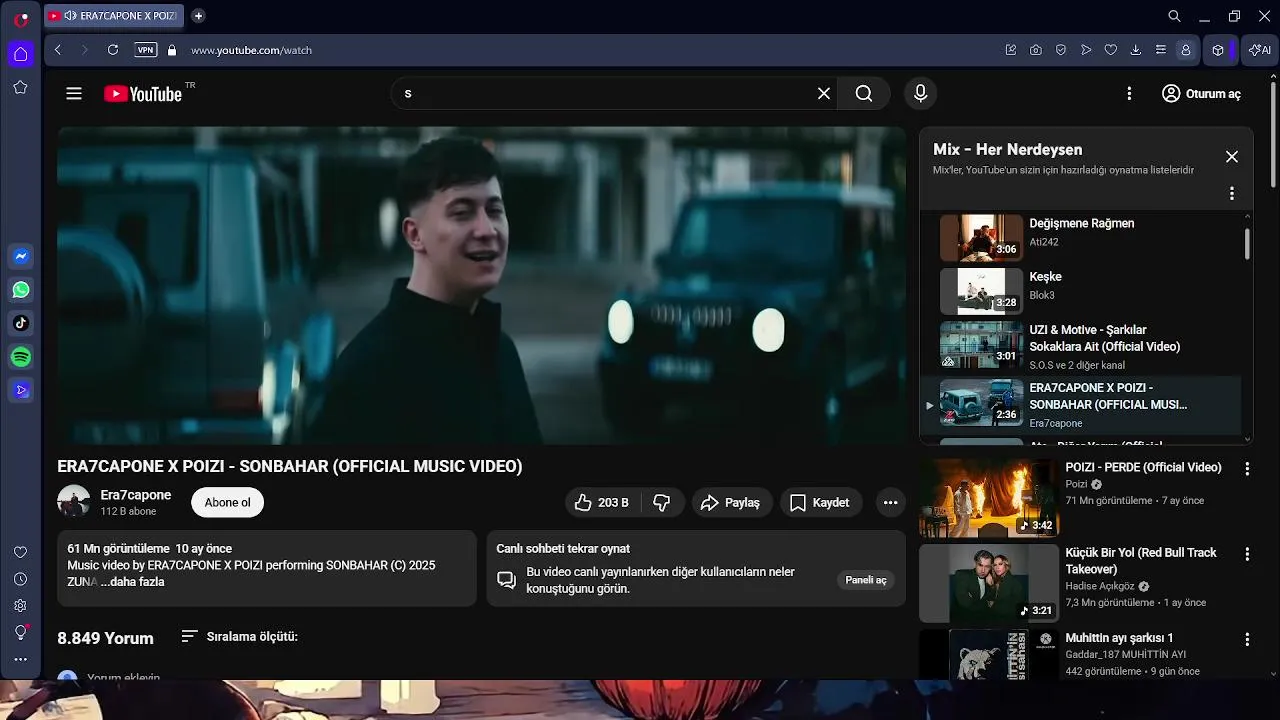Subscribe with Abone ol button

(227, 503)
